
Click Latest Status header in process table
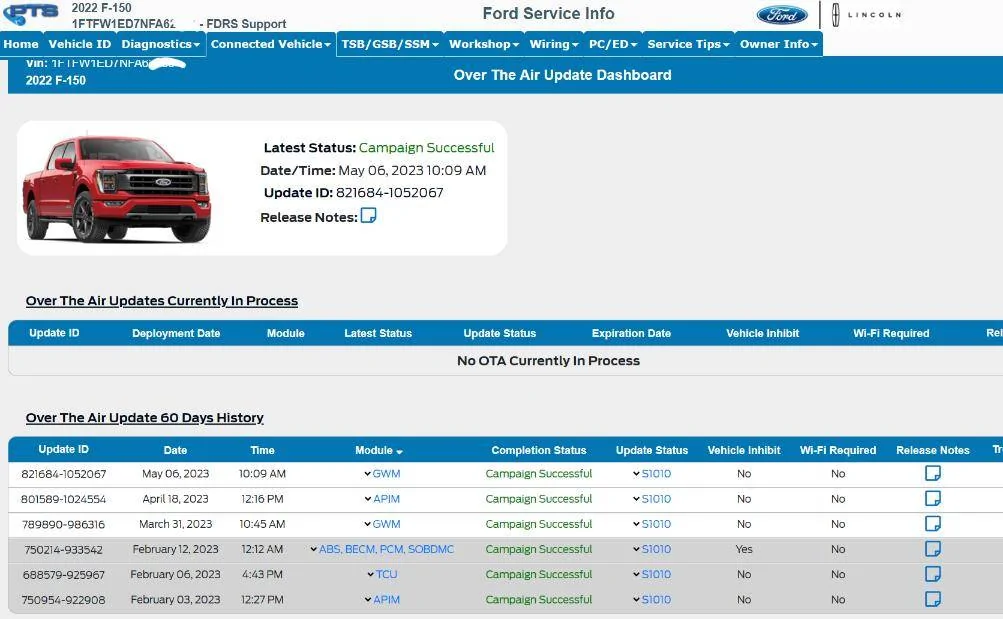tap(378, 333)
